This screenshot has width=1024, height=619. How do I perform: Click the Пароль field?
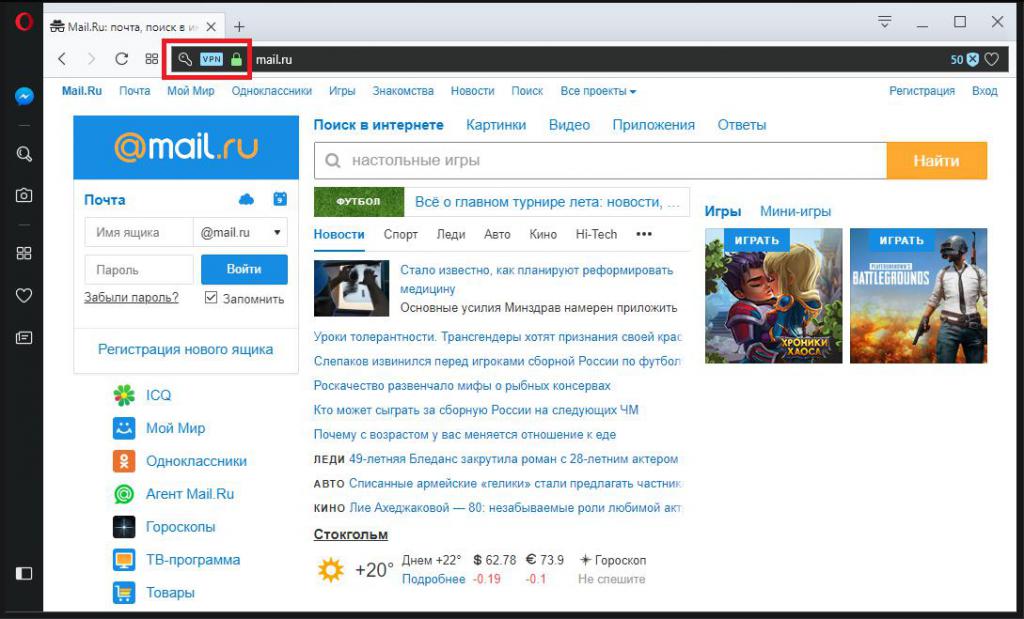(x=139, y=270)
